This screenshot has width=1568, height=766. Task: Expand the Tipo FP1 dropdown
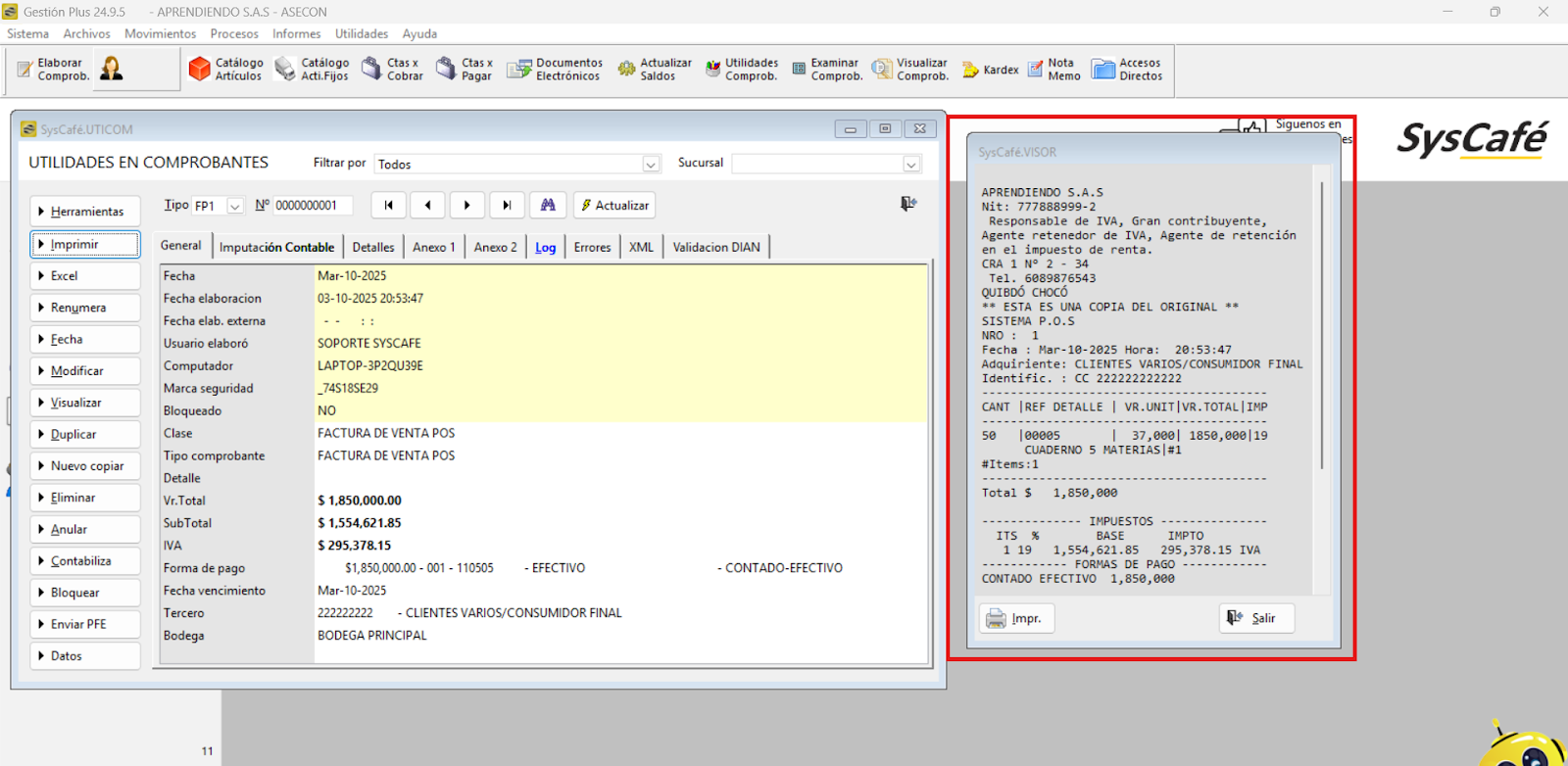point(235,206)
